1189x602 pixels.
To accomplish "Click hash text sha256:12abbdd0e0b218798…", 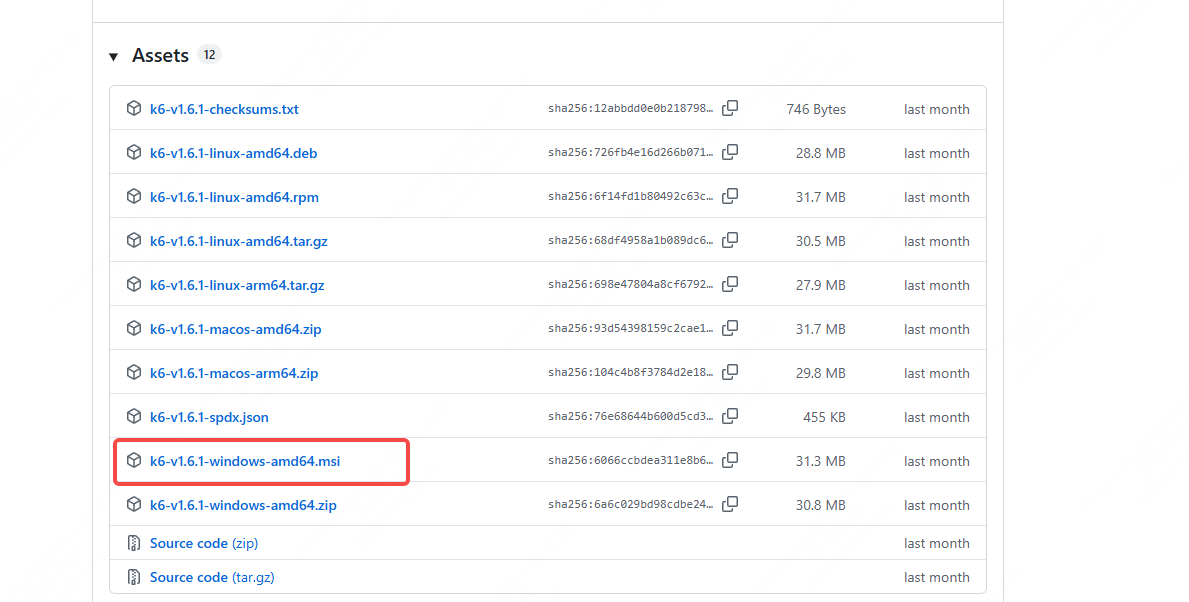I will point(631,108).
